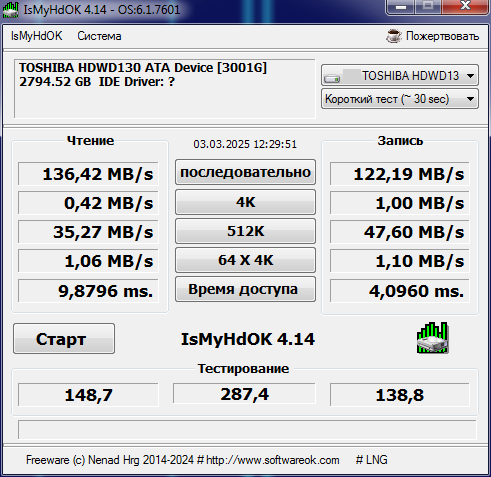Click the Время доступа button
Viewport: 491px width, 477px height.
[245, 289]
